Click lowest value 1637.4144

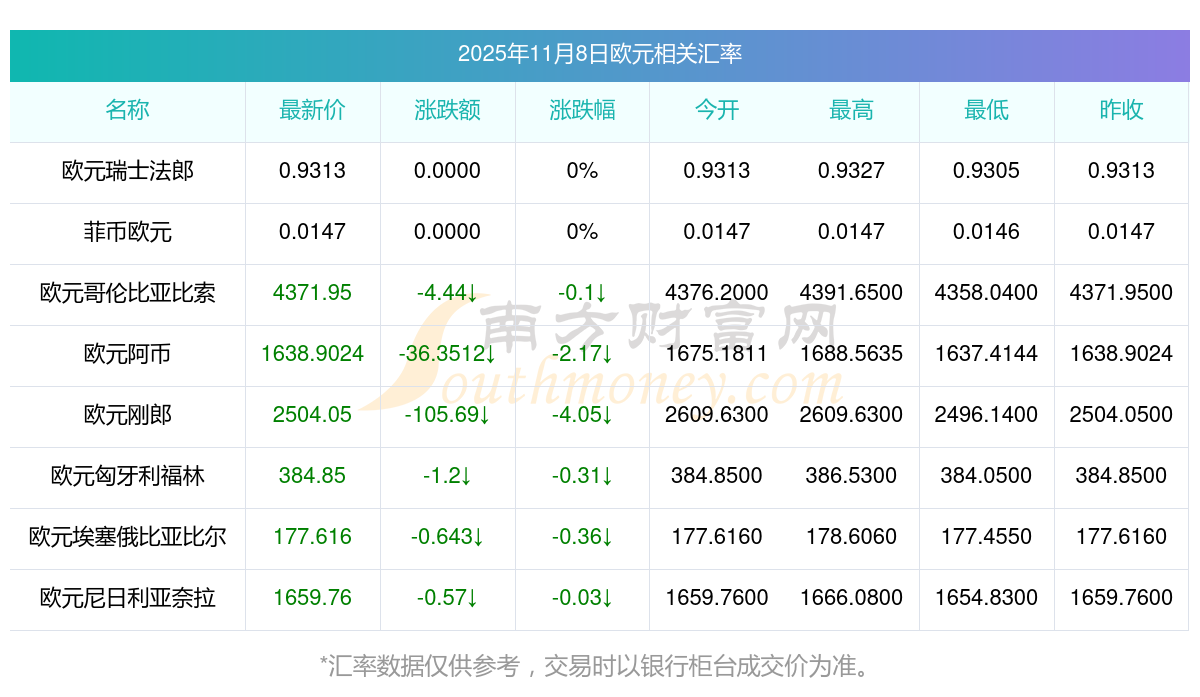click(x=986, y=354)
